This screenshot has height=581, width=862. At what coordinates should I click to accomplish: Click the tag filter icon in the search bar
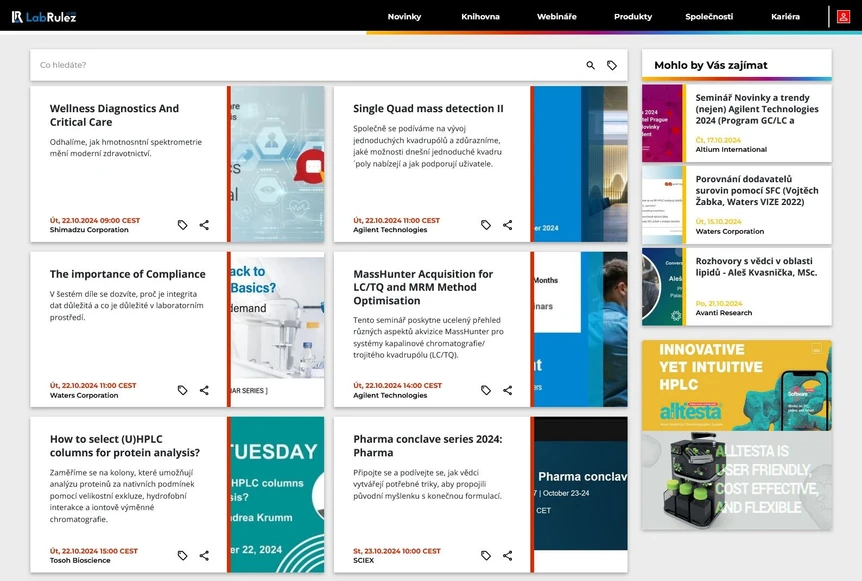pyautogui.click(x=613, y=63)
